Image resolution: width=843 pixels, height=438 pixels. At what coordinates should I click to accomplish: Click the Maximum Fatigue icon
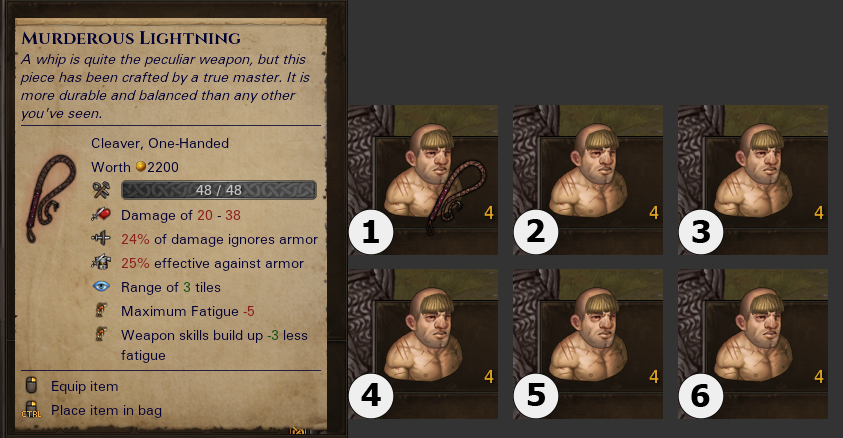(x=101, y=310)
